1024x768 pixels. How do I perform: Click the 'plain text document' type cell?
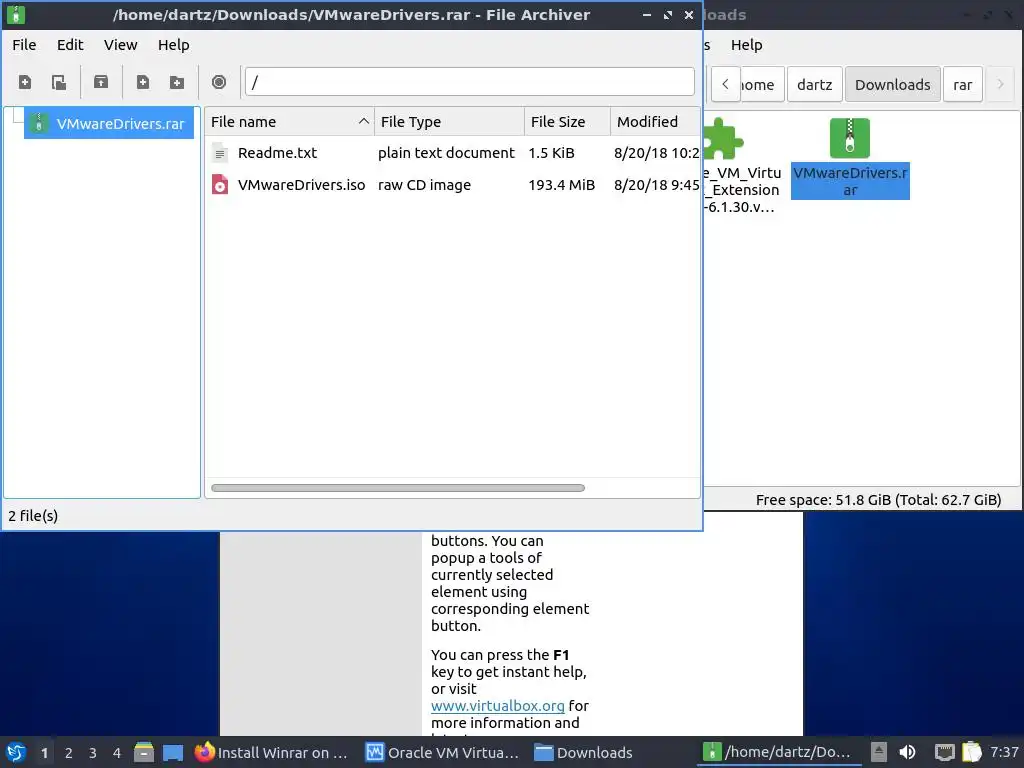[x=446, y=153]
